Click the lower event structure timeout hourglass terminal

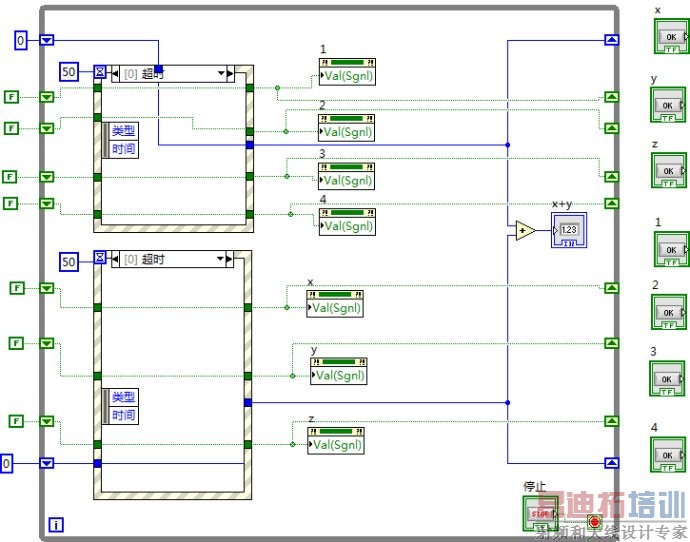pos(100,257)
